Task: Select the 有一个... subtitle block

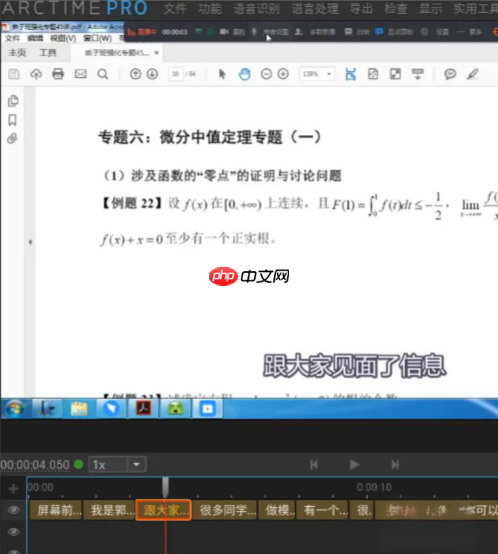Action: tap(322, 510)
